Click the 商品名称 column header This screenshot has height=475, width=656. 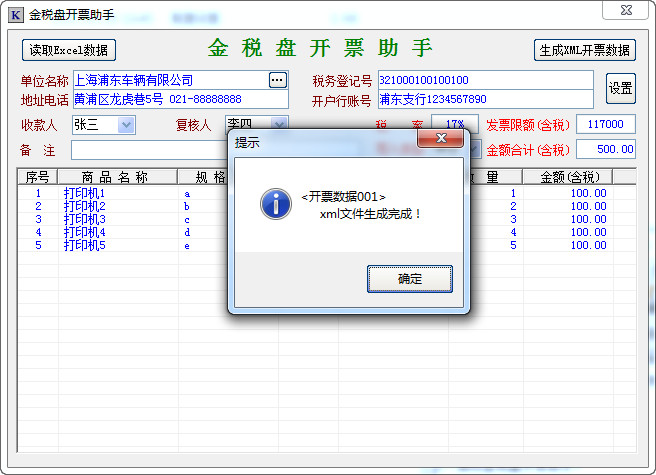[x=118, y=177]
